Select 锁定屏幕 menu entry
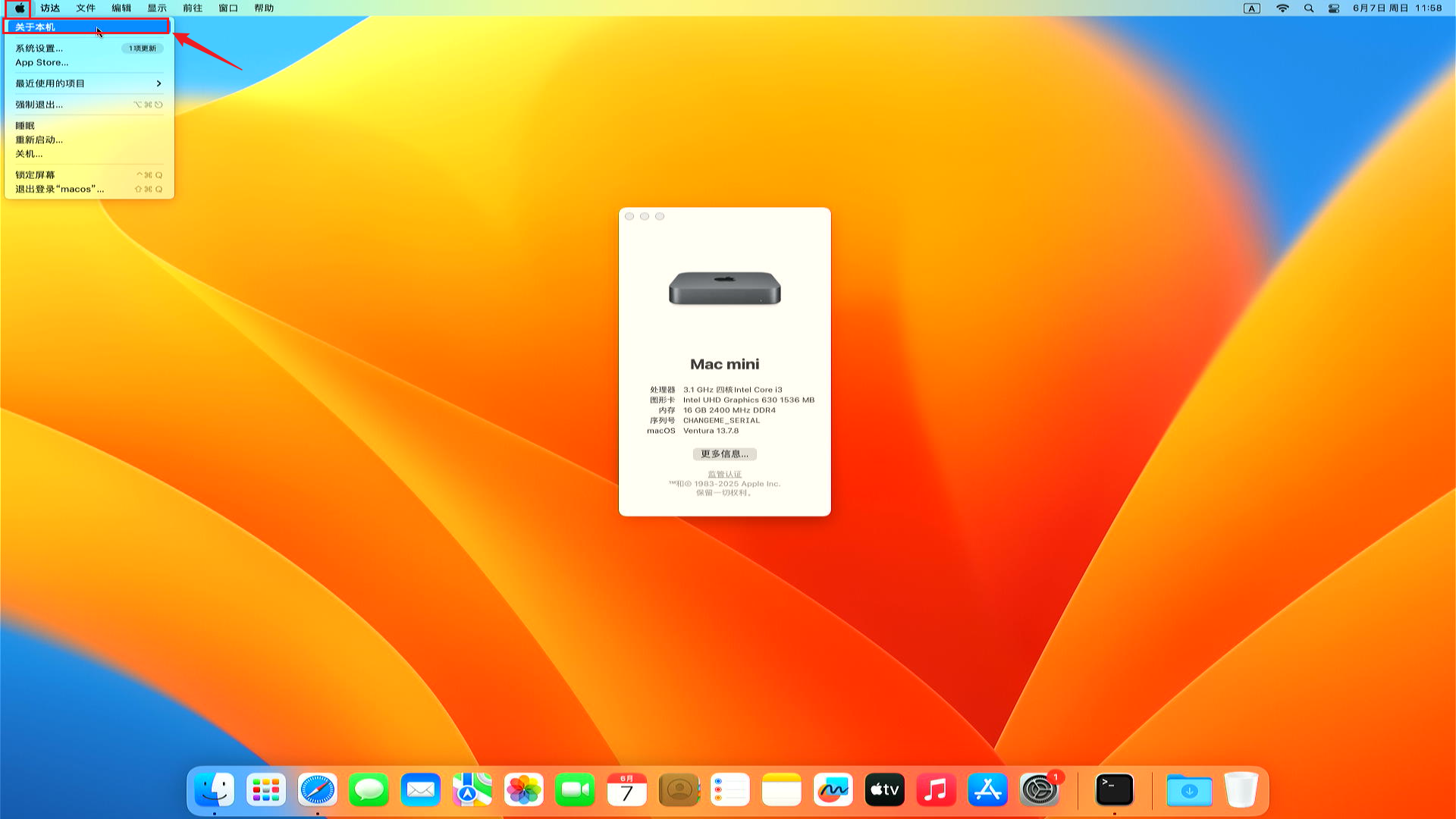The width and height of the screenshot is (1456, 819). (x=89, y=175)
